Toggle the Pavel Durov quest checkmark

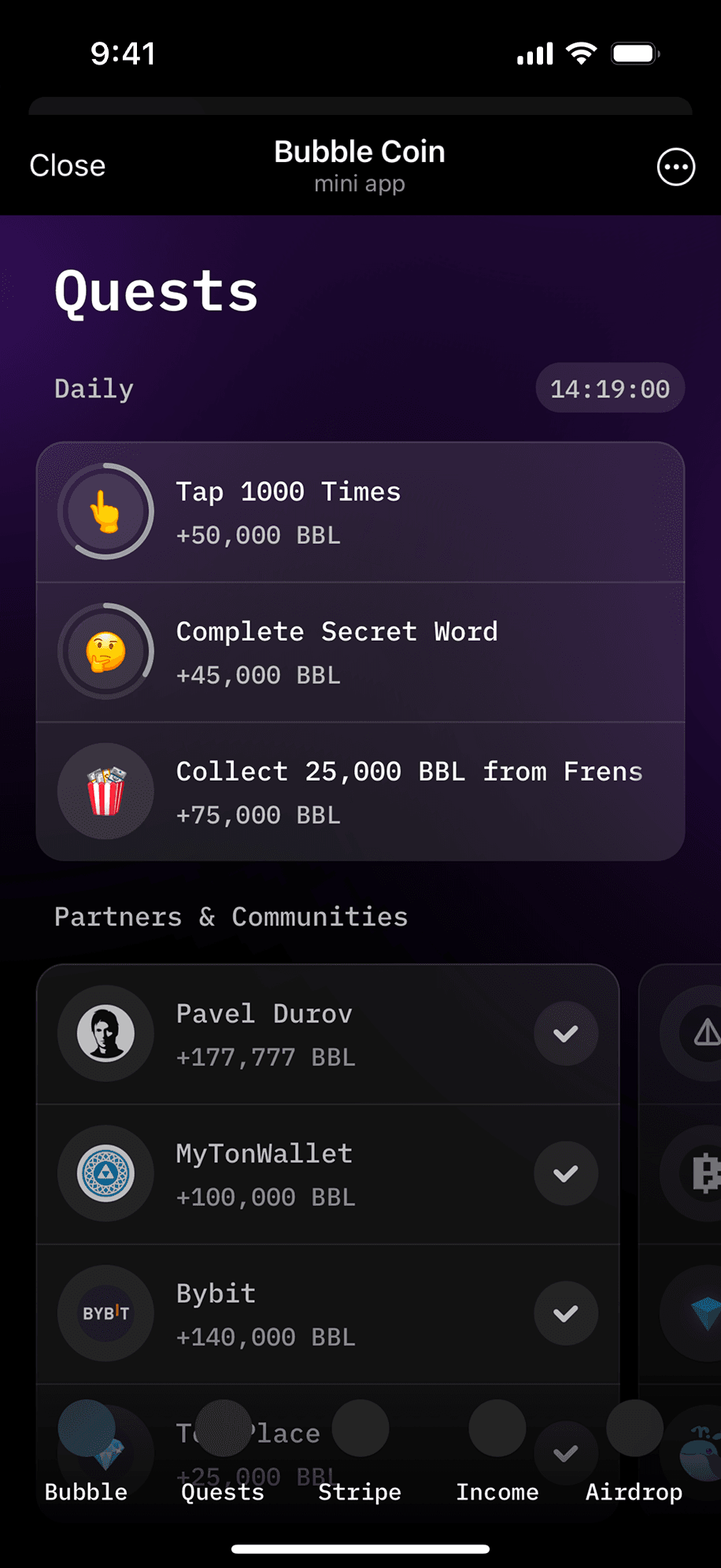click(566, 1034)
